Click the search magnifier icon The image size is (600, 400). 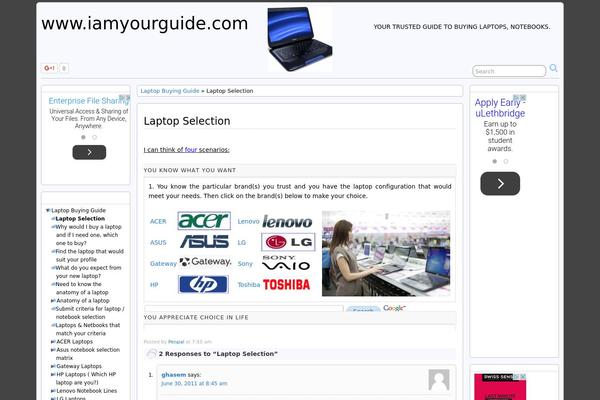[553, 68]
